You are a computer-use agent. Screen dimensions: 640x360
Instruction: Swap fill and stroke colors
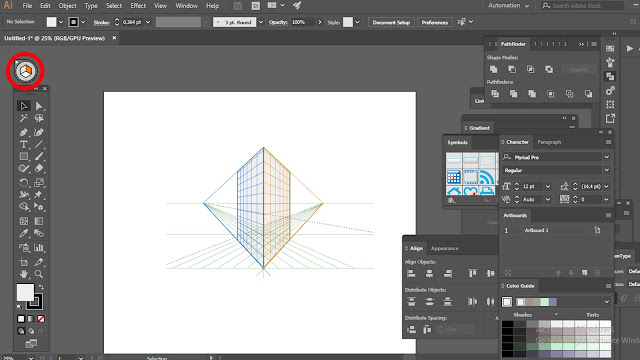pos(41,287)
